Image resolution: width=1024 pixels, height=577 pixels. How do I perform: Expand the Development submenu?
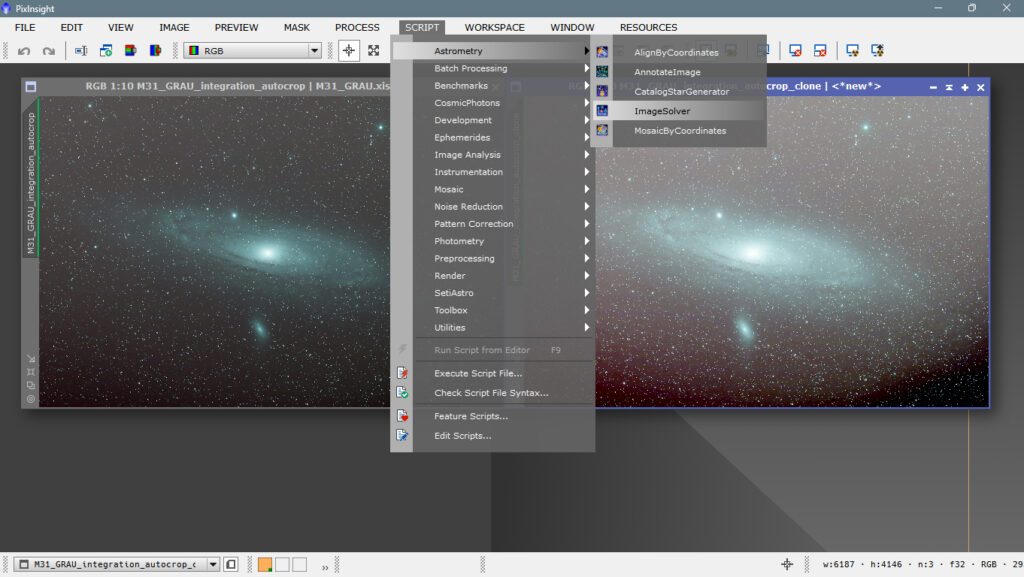494,120
